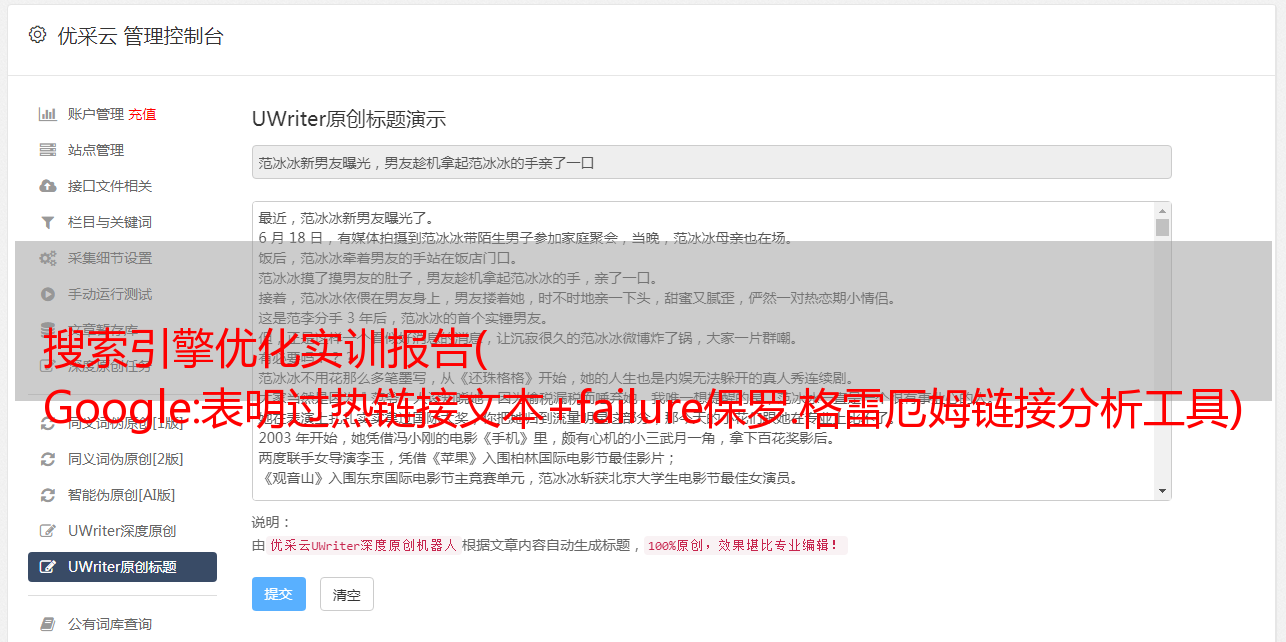Screen dimensions: 1286x642
Task: Click the edit icon for UWriter深度原创
Action: (x=47, y=531)
